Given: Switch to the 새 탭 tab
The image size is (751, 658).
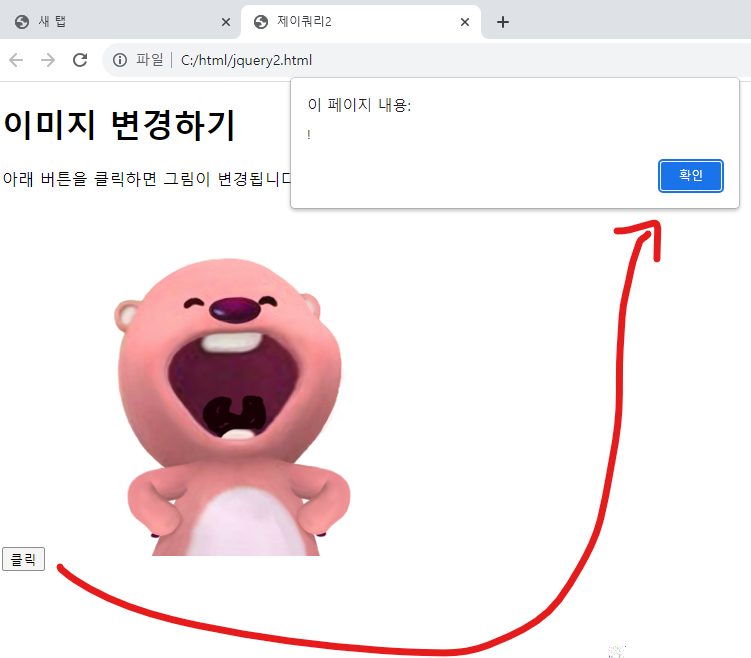Looking at the screenshot, I should [x=120, y=22].
